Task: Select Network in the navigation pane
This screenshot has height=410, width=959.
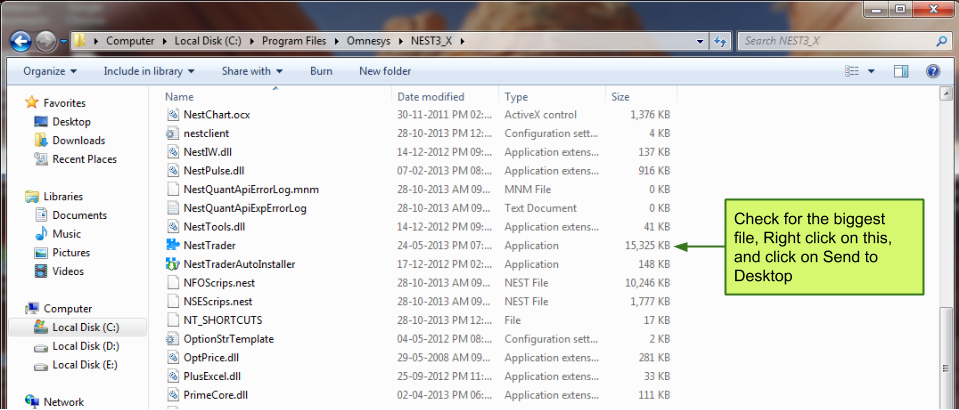Action: (64, 402)
